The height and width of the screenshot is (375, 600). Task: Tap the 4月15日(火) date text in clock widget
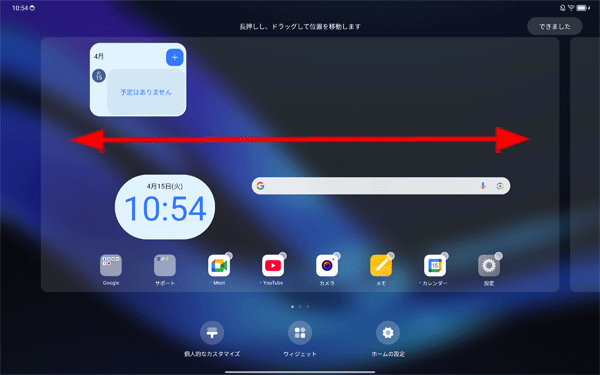click(165, 186)
